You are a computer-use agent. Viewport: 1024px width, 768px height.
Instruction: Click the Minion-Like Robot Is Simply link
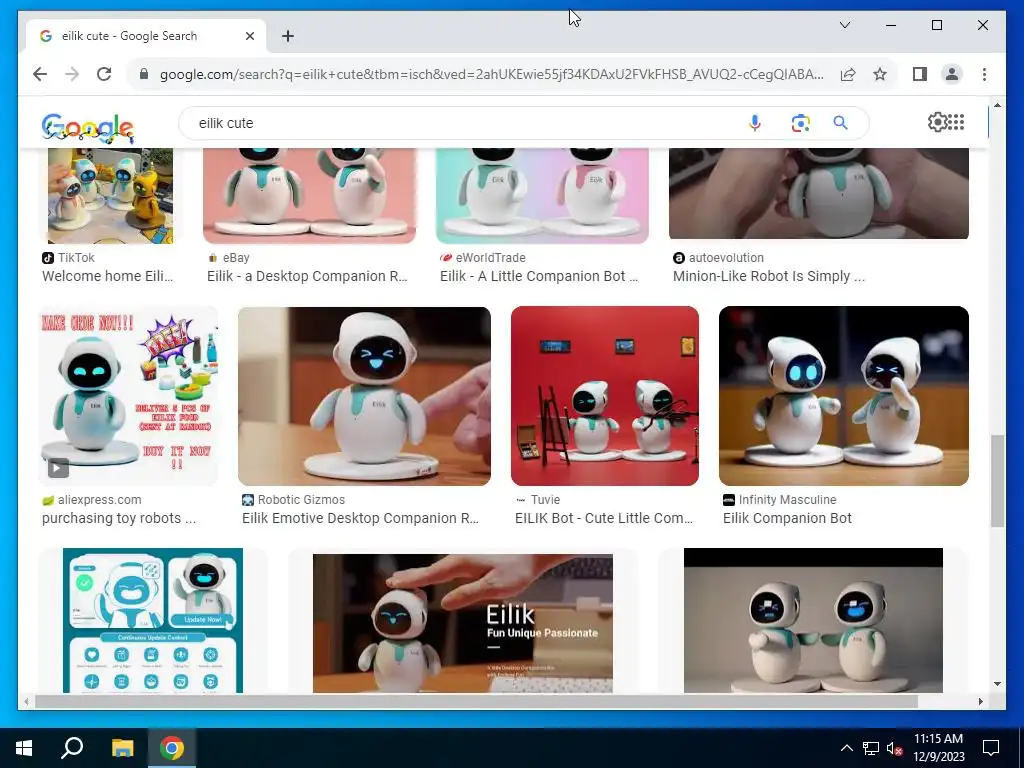point(769,276)
